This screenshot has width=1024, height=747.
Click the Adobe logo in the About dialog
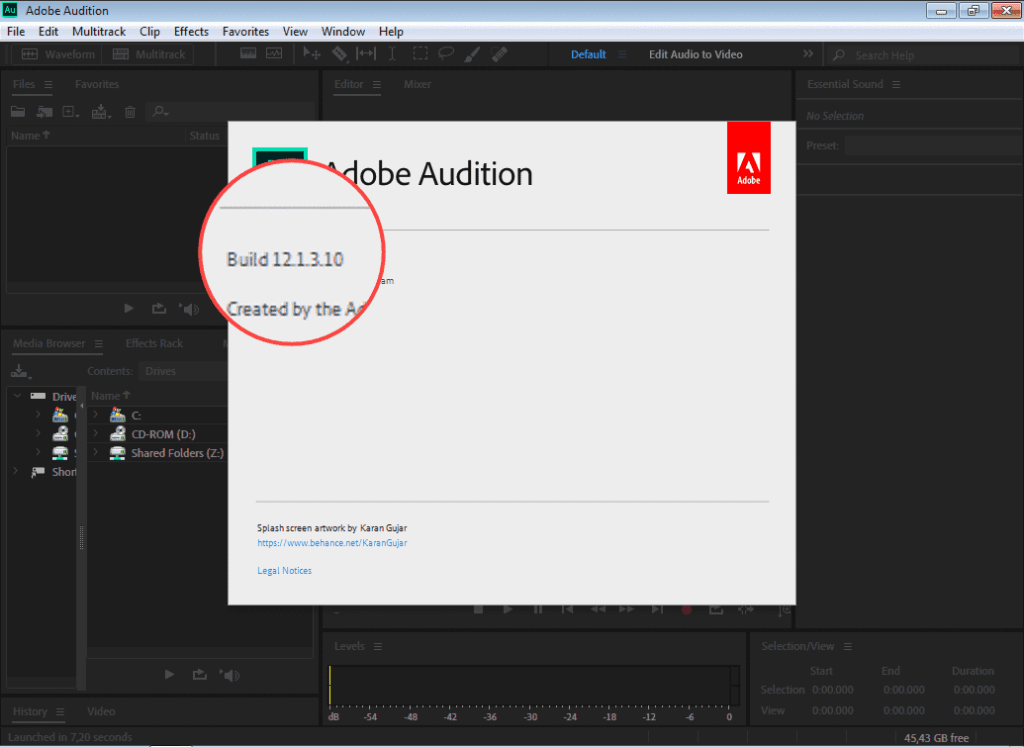click(x=748, y=157)
